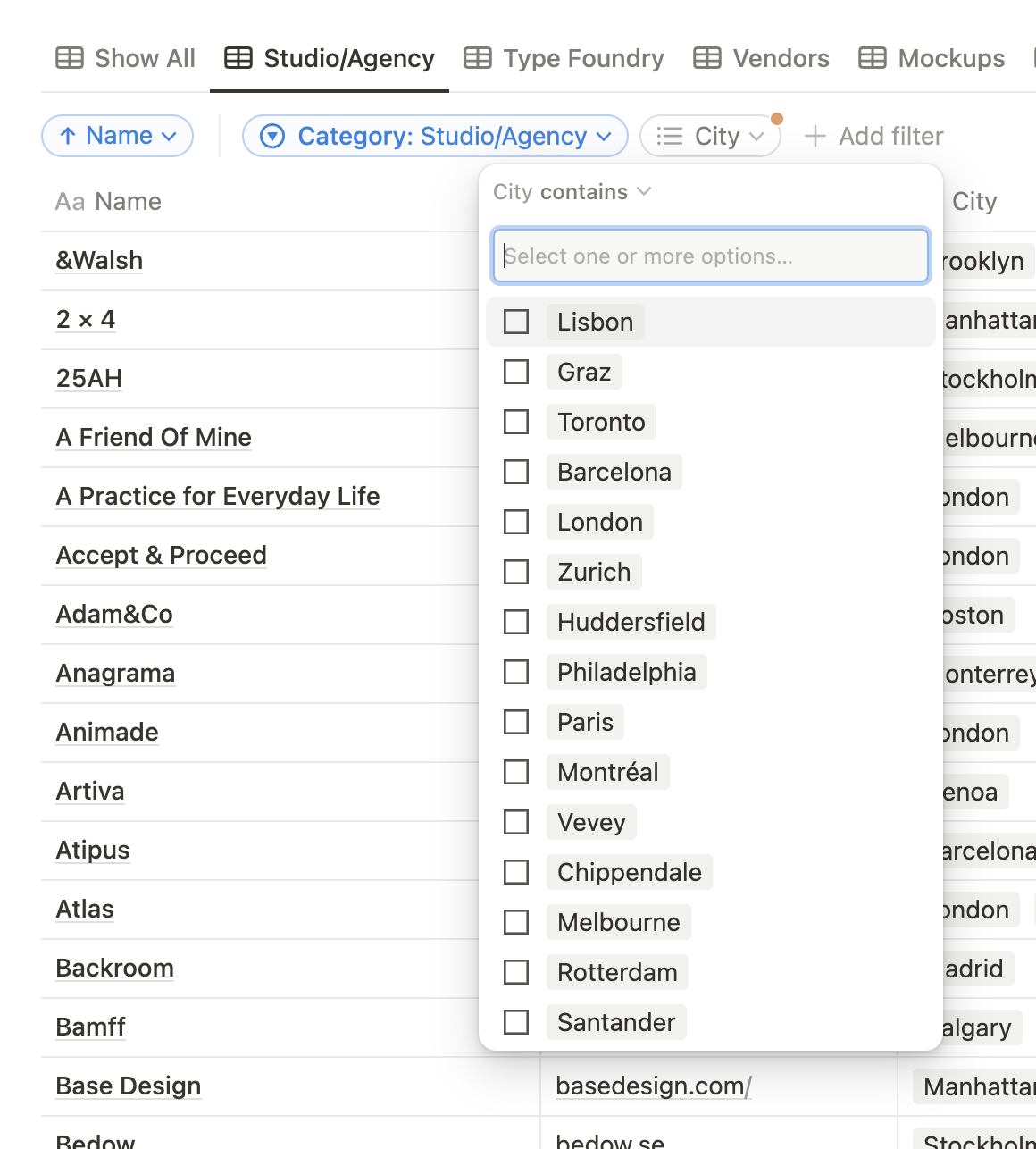Image resolution: width=1036 pixels, height=1149 pixels.
Task: Check the Graz checkbox
Action: [516, 372]
